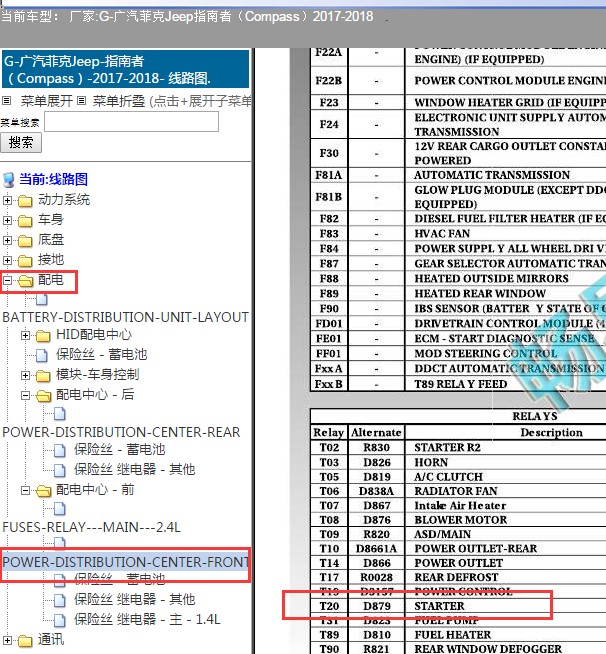
Task: Open 保险丝 继电器 - 其他 under 配电中心 - 后
Action: [x=135, y=470]
